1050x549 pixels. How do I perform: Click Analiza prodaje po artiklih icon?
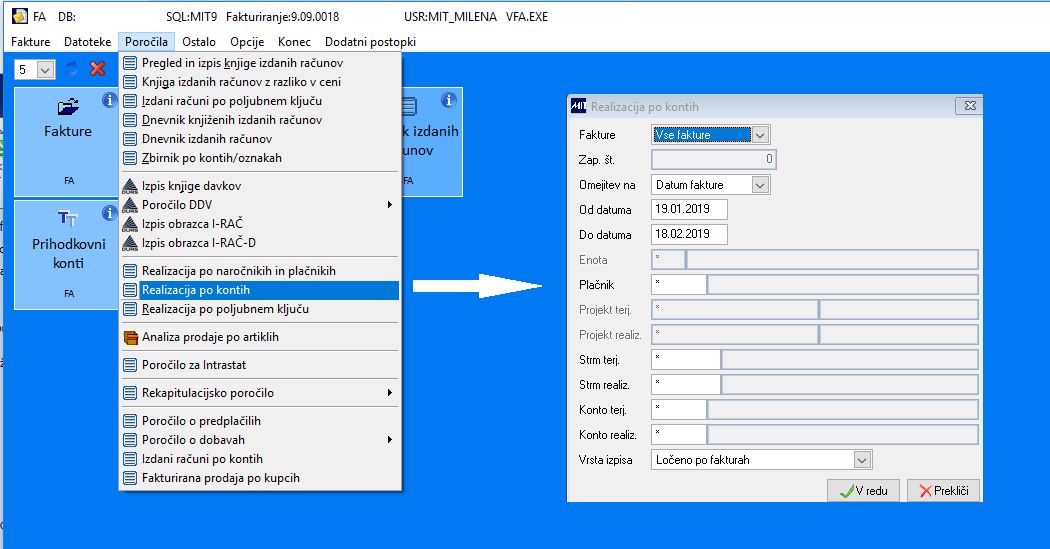tap(131, 337)
